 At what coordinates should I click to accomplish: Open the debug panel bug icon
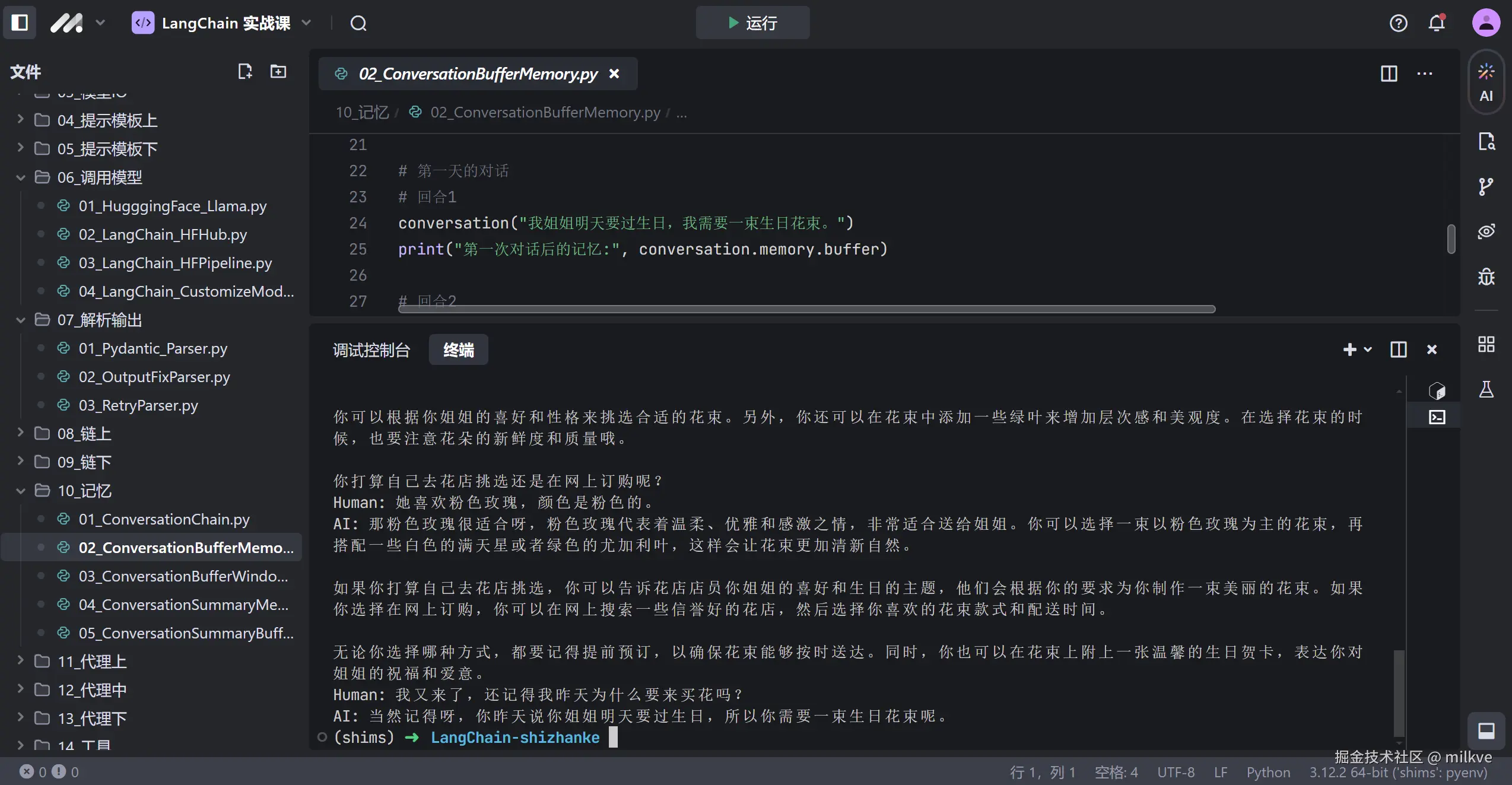pos(1486,277)
